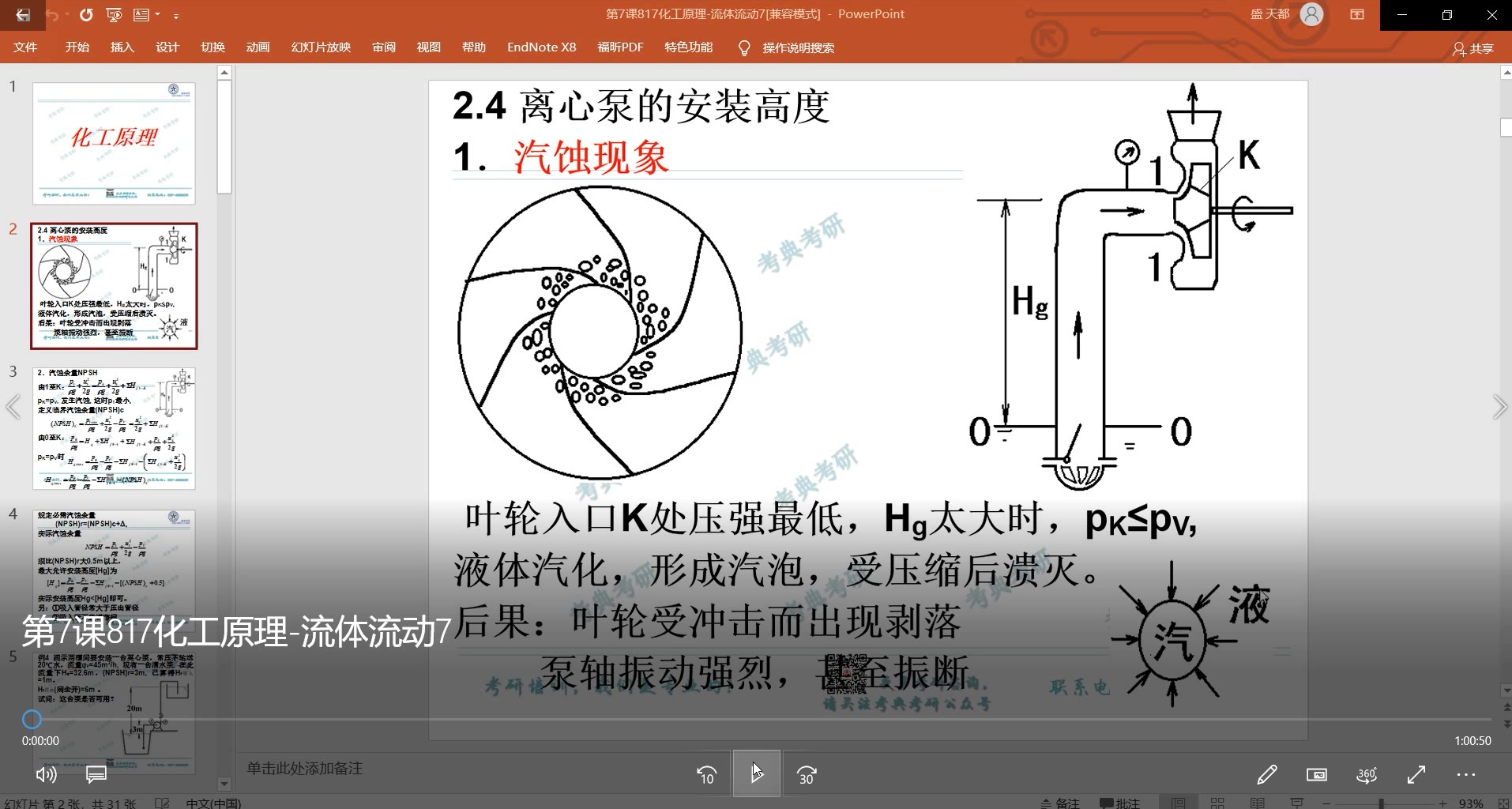The height and width of the screenshot is (809, 1512).
Task: Switch to Reading view icon
Action: pyautogui.click(x=1257, y=803)
